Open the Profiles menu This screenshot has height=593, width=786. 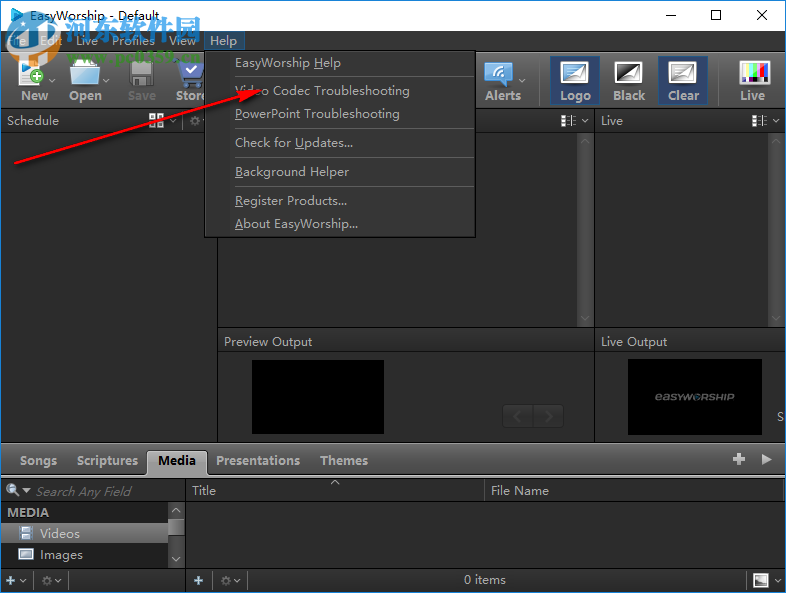pyautogui.click(x=133, y=41)
